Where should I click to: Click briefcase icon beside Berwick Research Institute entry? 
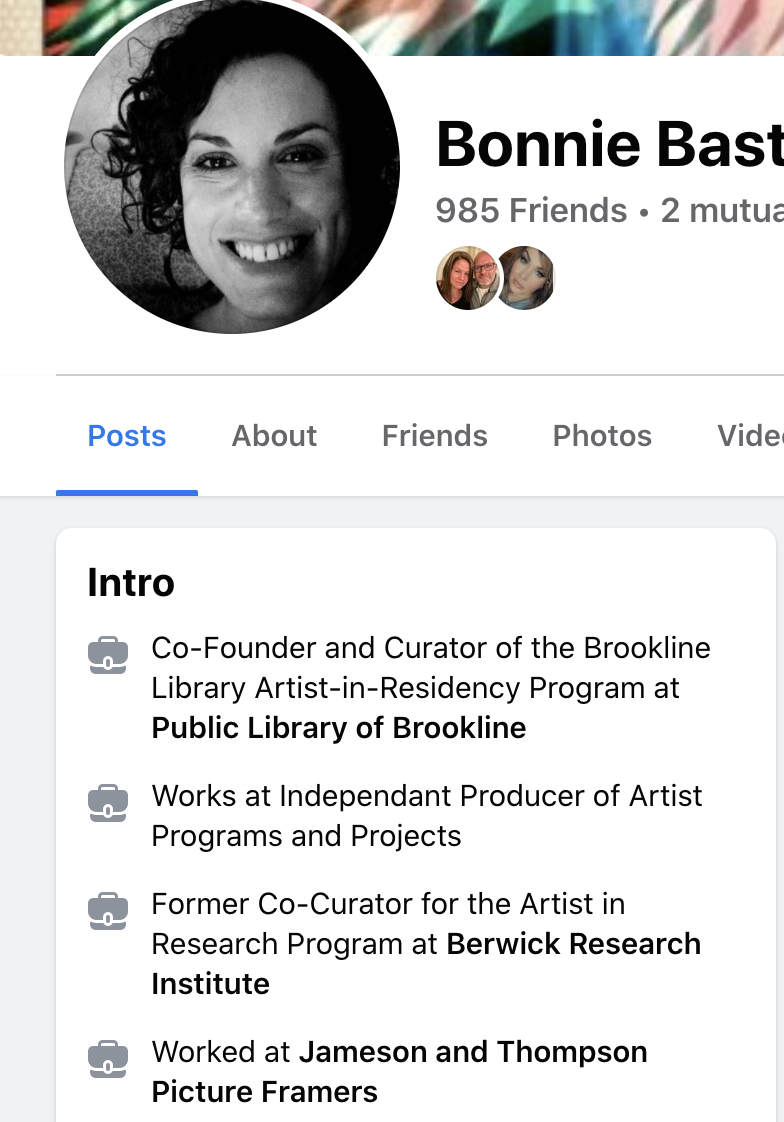tap(108, 911)
